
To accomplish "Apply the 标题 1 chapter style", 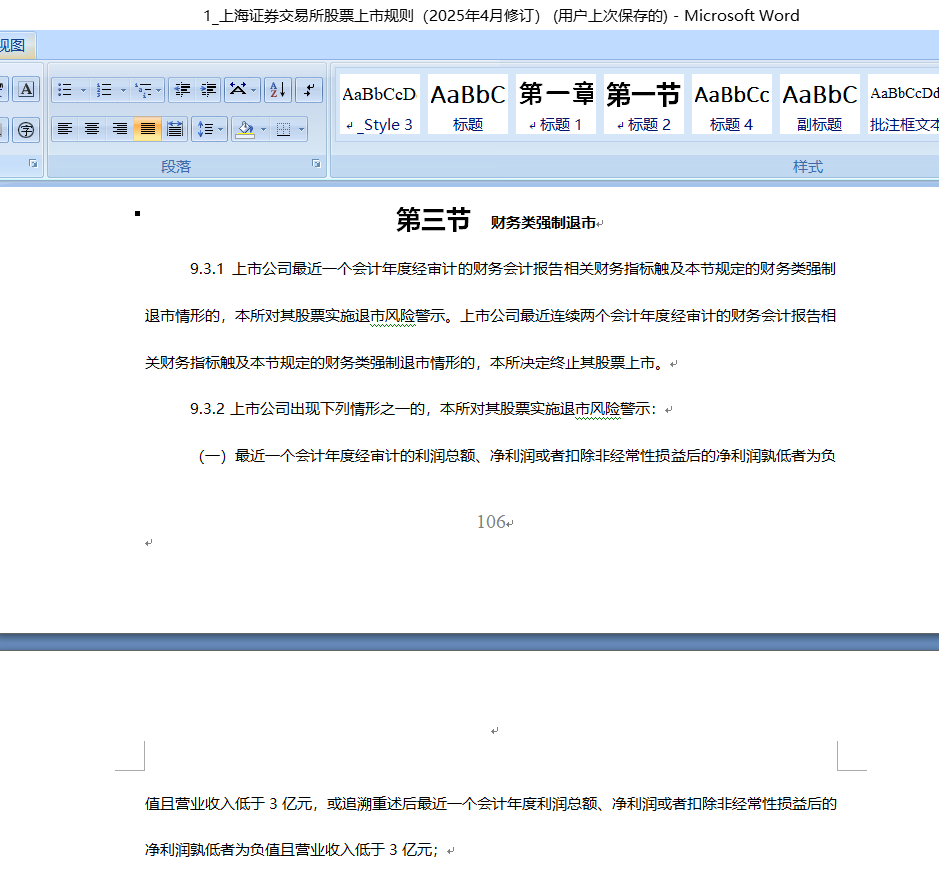I will 556,105.
